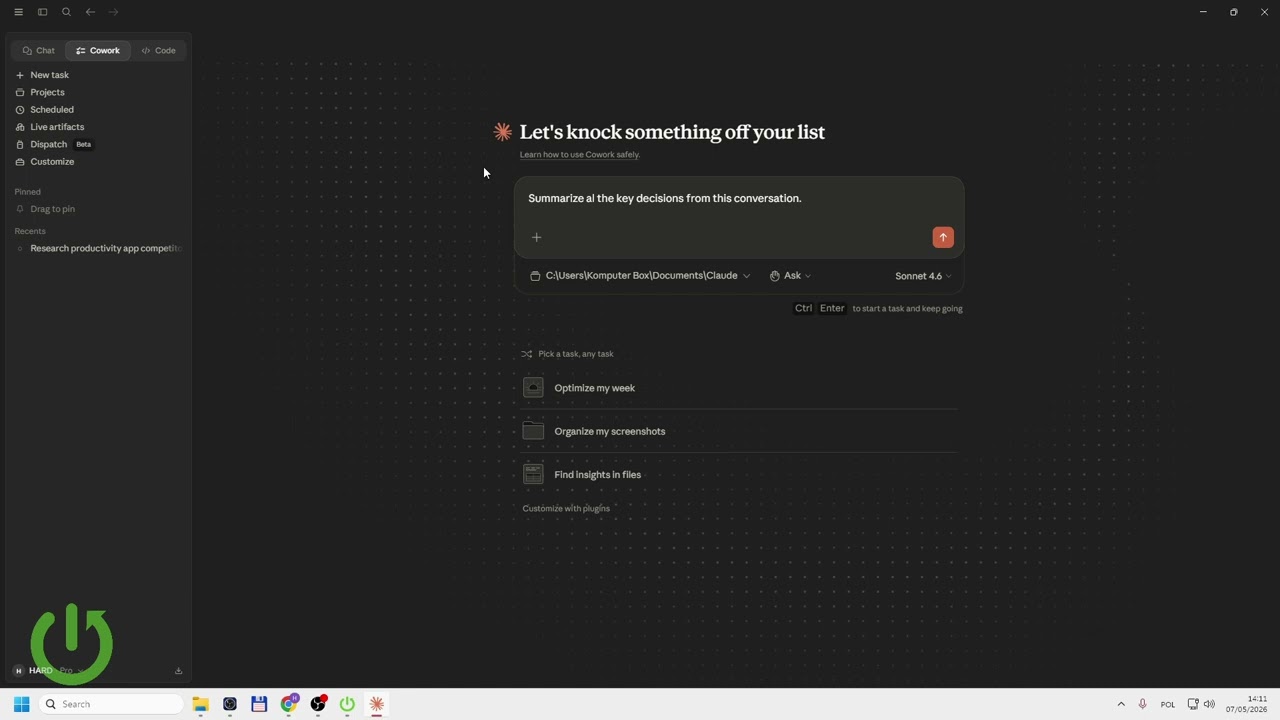This screenshot has width=1280, height=720.
Task: Open the working folder path dropdown
Action: pos(640,276)
